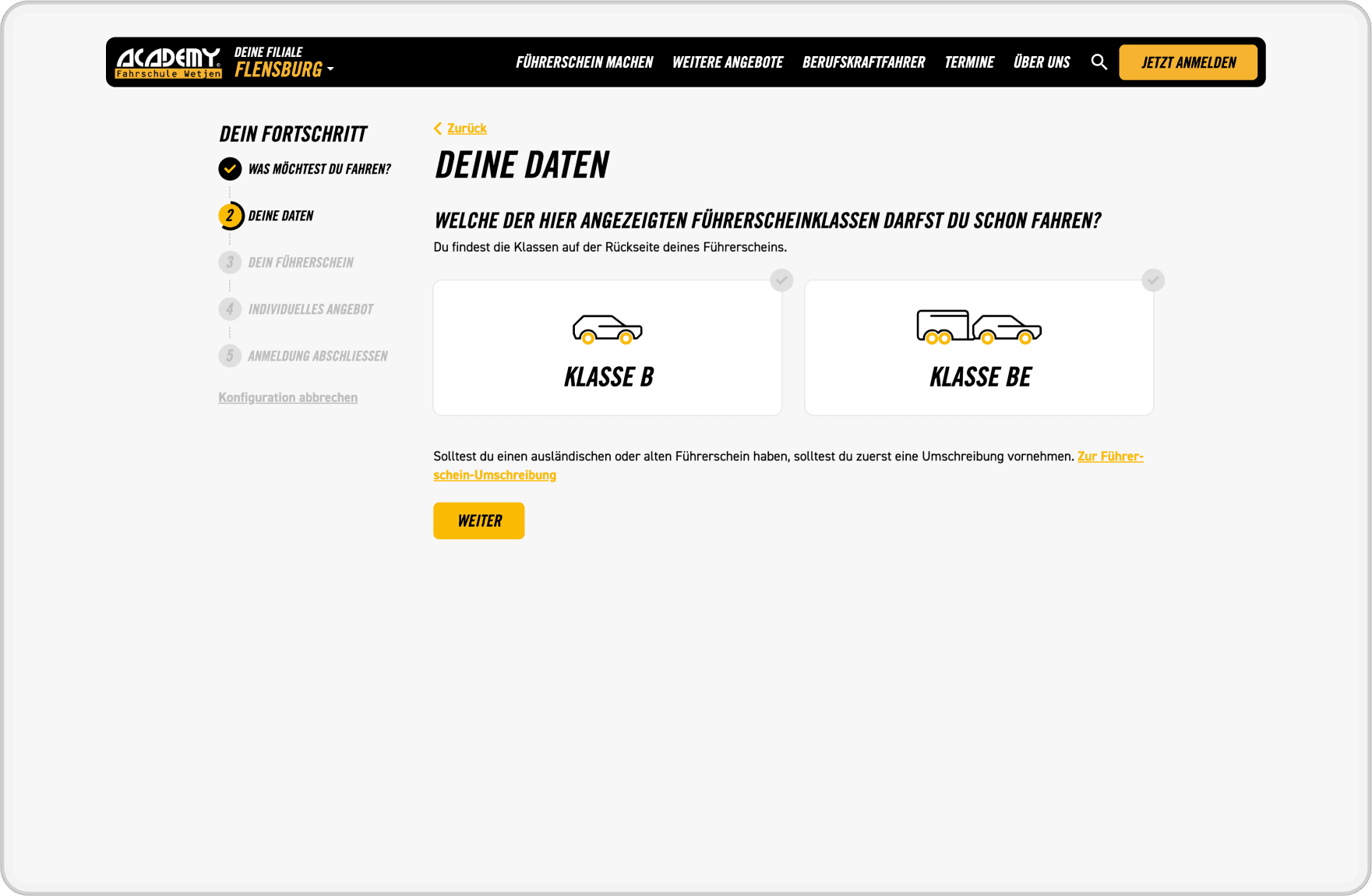The image size is (1372, 896).
Task: Expand the Flensburg branch dropdown
Action: point(284,69)
